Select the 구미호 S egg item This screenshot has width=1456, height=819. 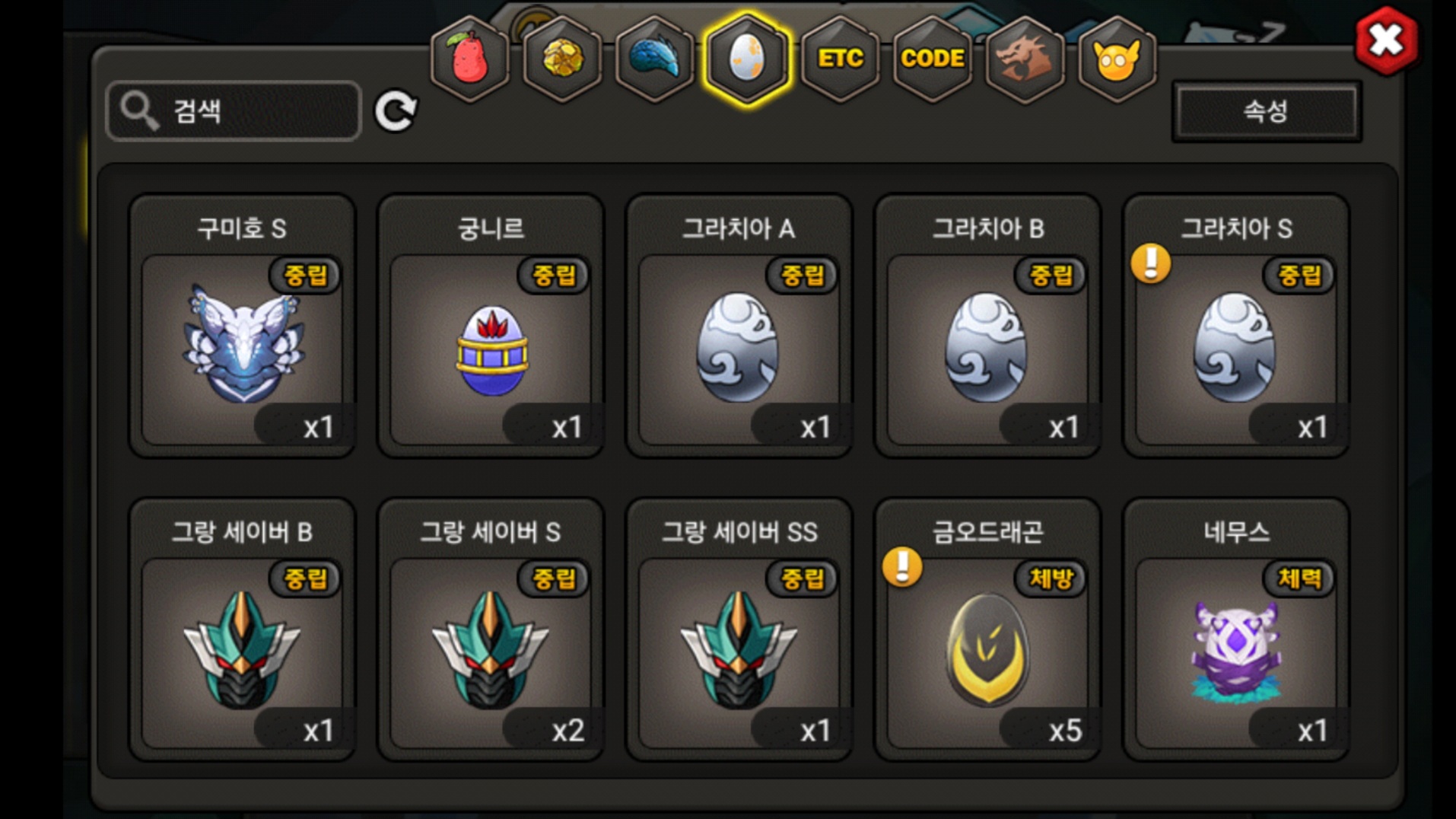242,327
